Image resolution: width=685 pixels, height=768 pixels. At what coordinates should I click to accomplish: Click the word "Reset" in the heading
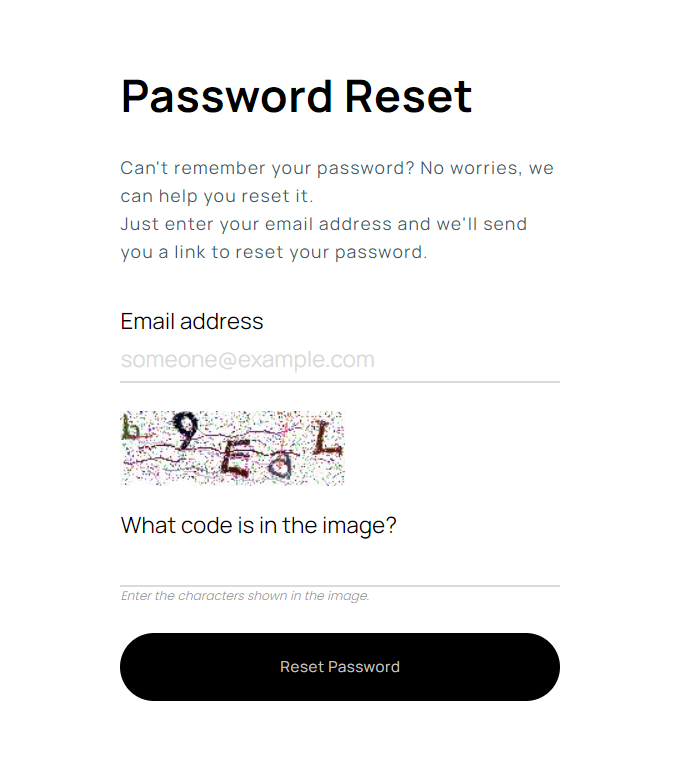[x=408, y=96]
